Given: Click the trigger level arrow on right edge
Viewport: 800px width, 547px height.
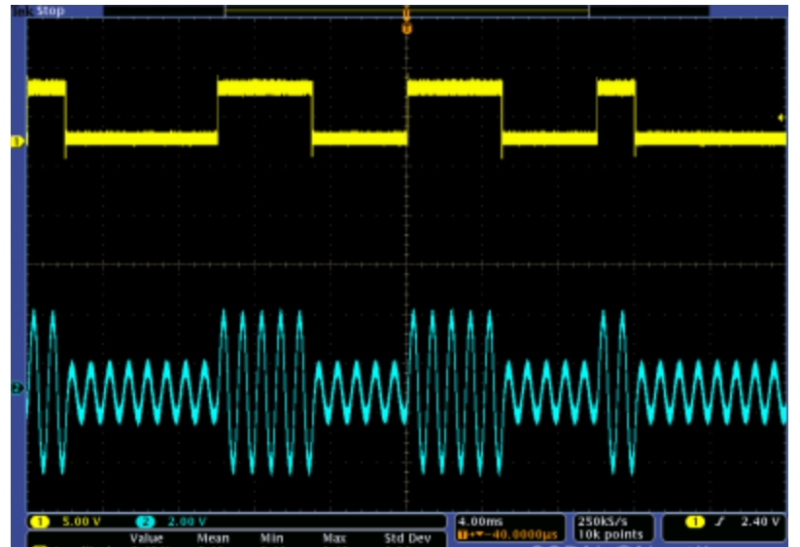Looking at the screenshot, I should [x=781, y=119].
